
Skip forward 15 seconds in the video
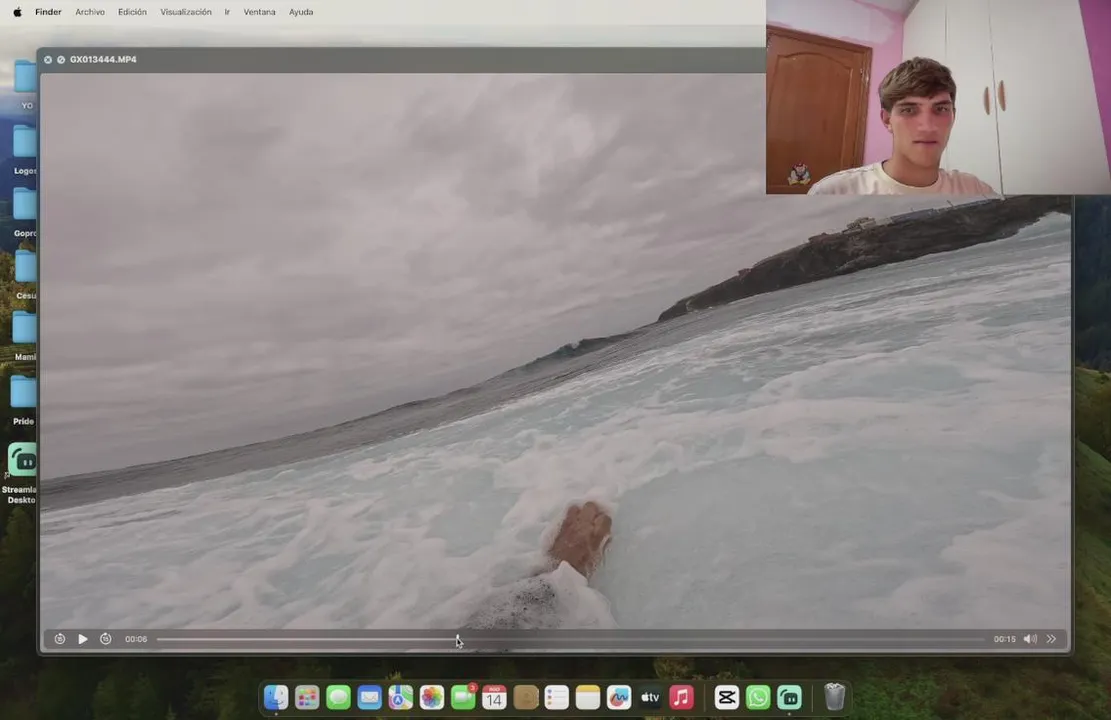106,639
